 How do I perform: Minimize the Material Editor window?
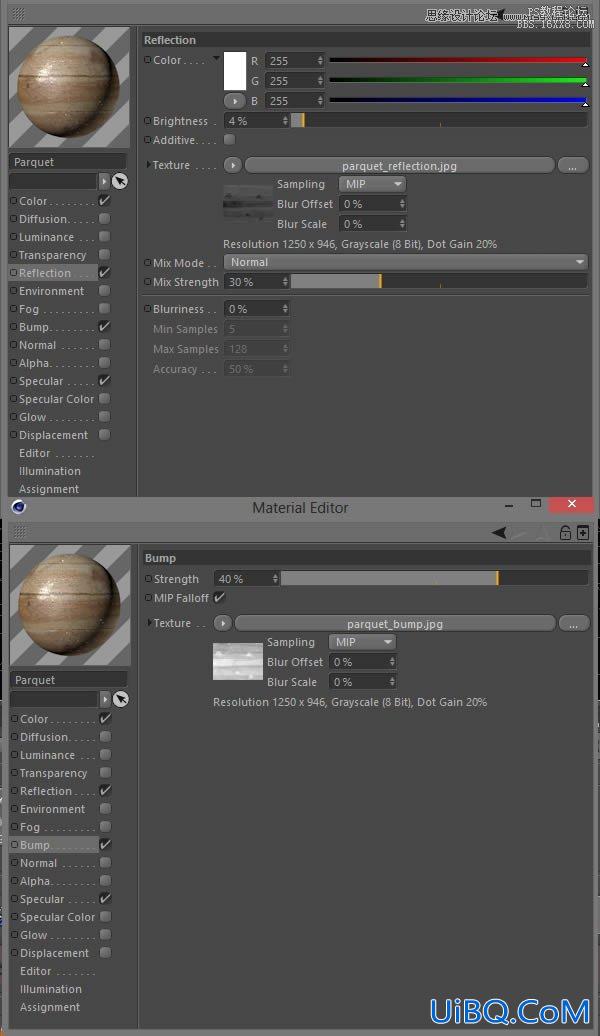(509, 505)
